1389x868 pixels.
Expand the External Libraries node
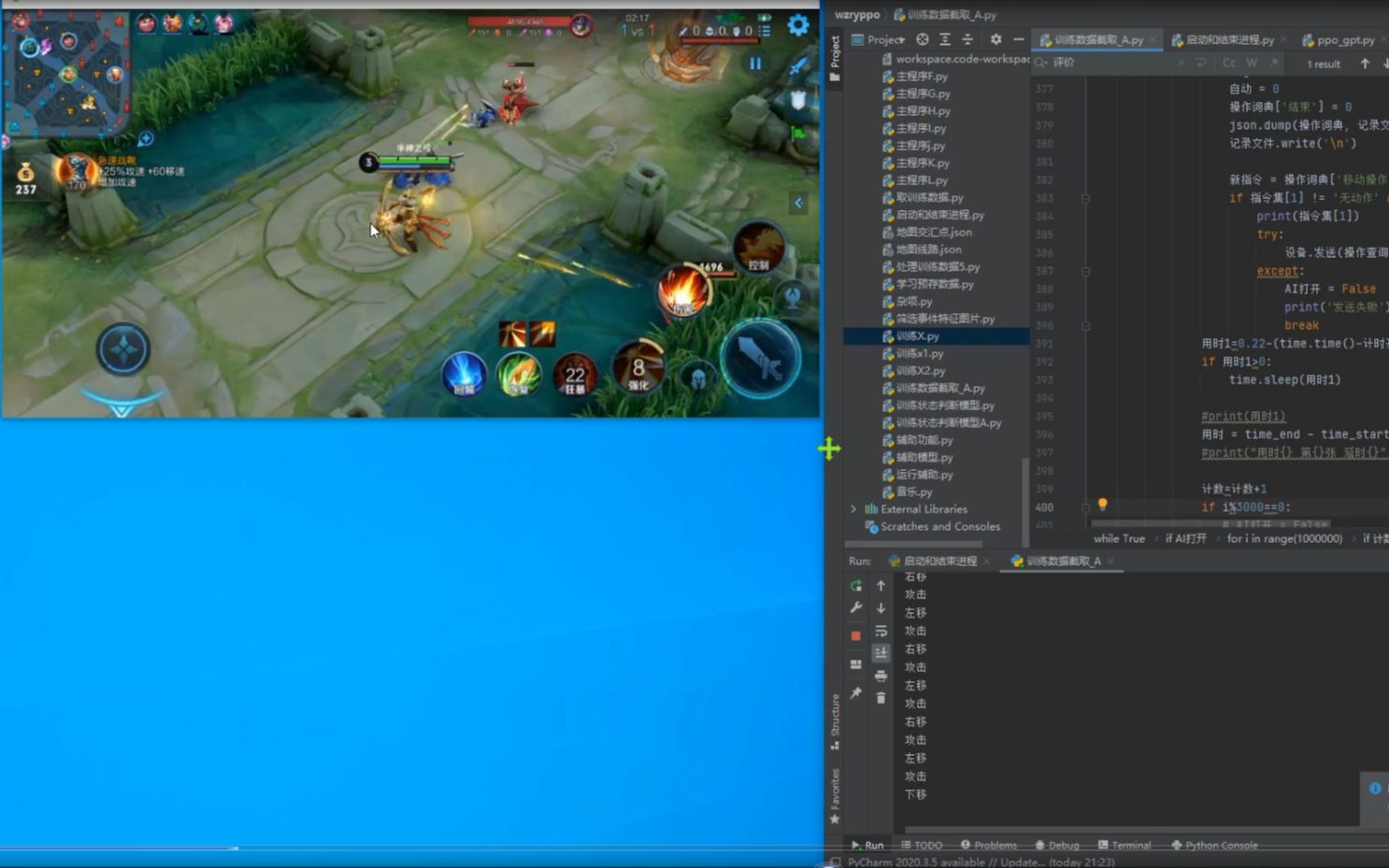coord(853,509)
